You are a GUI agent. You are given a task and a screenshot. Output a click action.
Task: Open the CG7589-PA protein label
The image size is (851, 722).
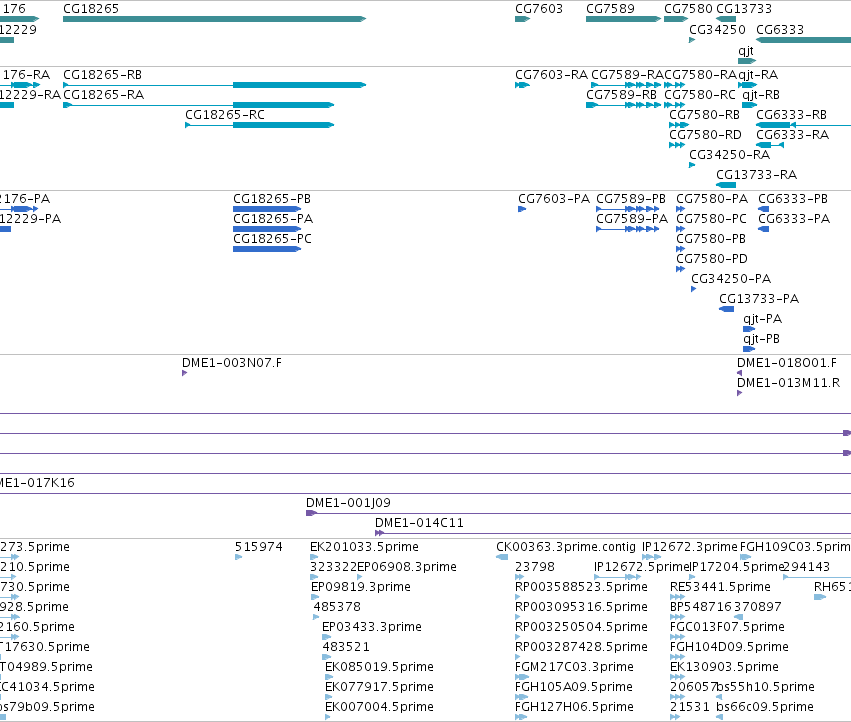pyautogui.click(x=632, y=219)
